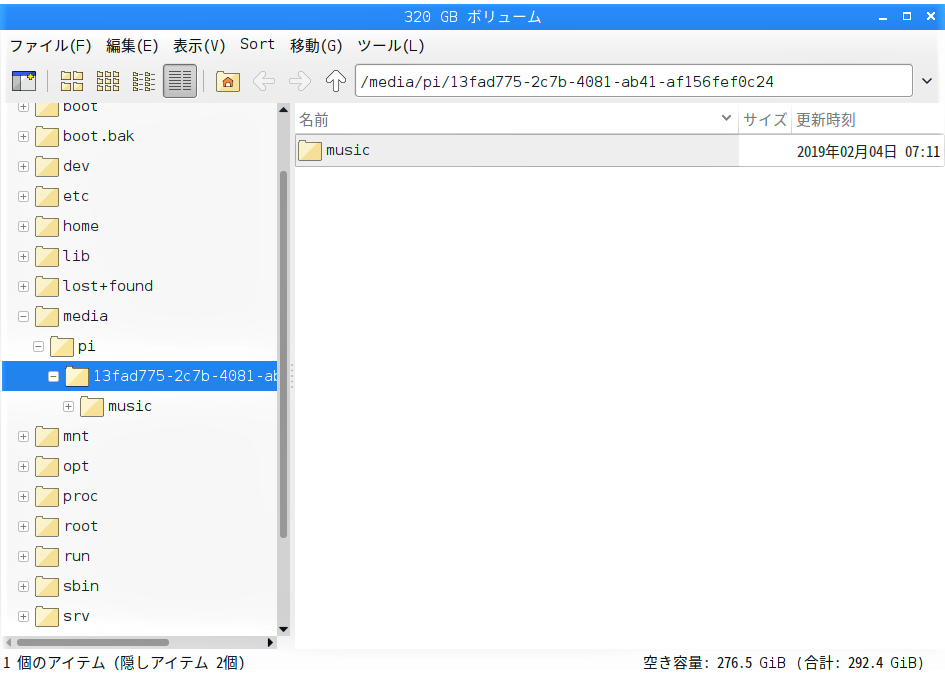The height and width of the screenshot is (674, 945).
Task: Click sidebar horizontal scroll right arrow
Action: tap(271, 643)
